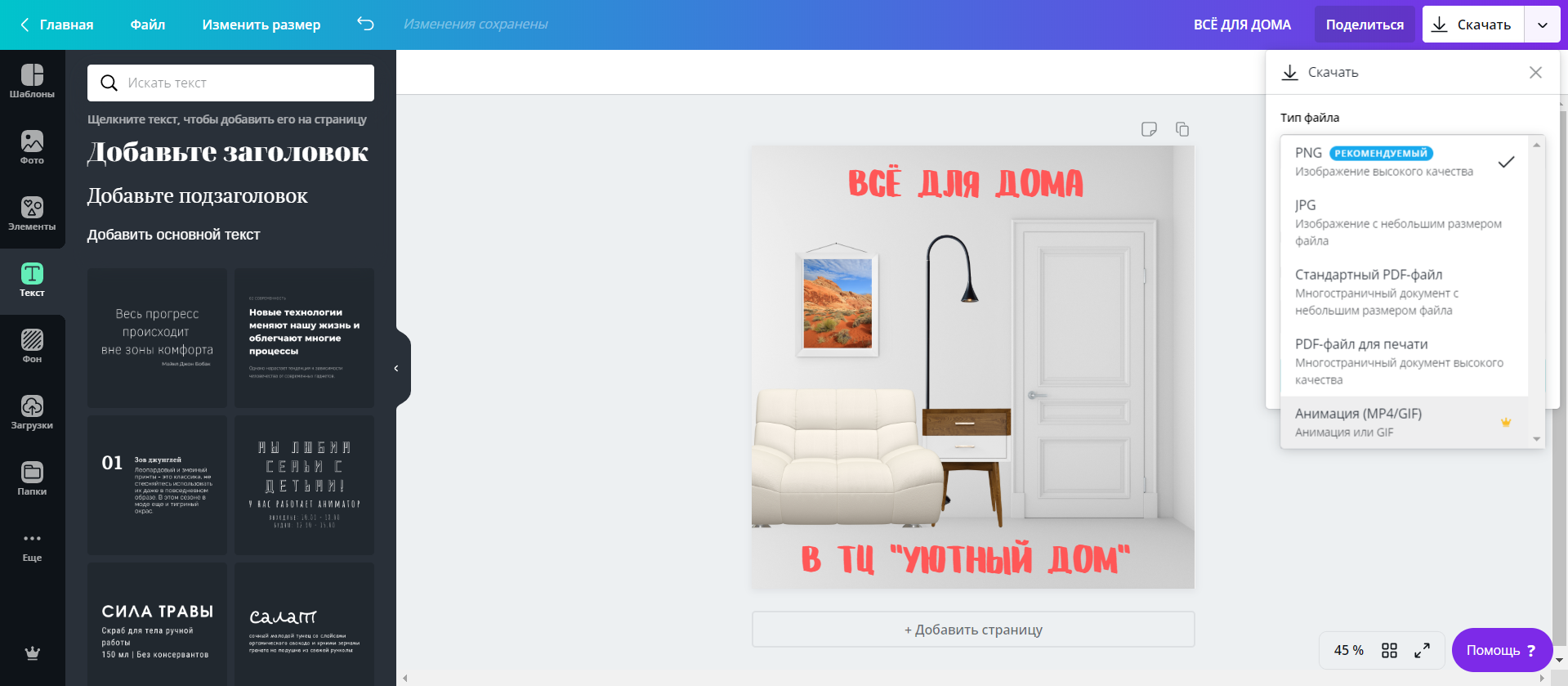This screenshot has width=1568, height=686.
Task: Open the Загрузки uploads panel
Action: click(x=32, y=413)
